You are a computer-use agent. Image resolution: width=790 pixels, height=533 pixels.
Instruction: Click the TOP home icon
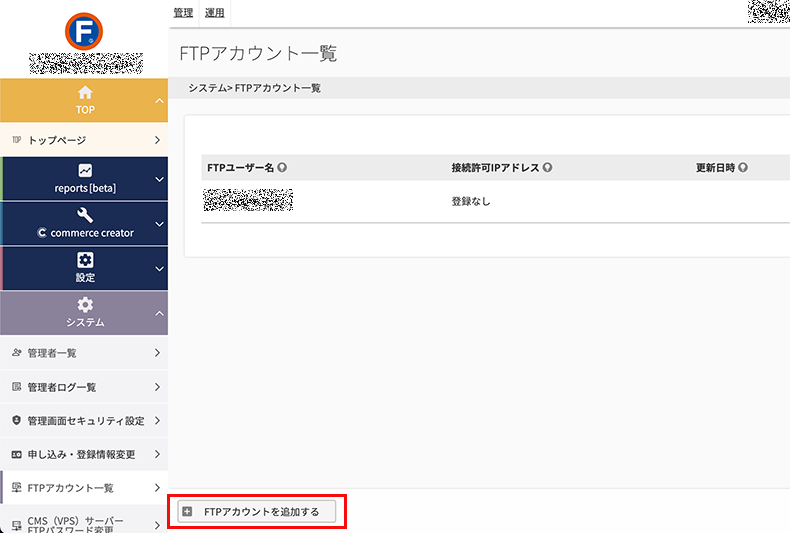(x=85, y=93)
